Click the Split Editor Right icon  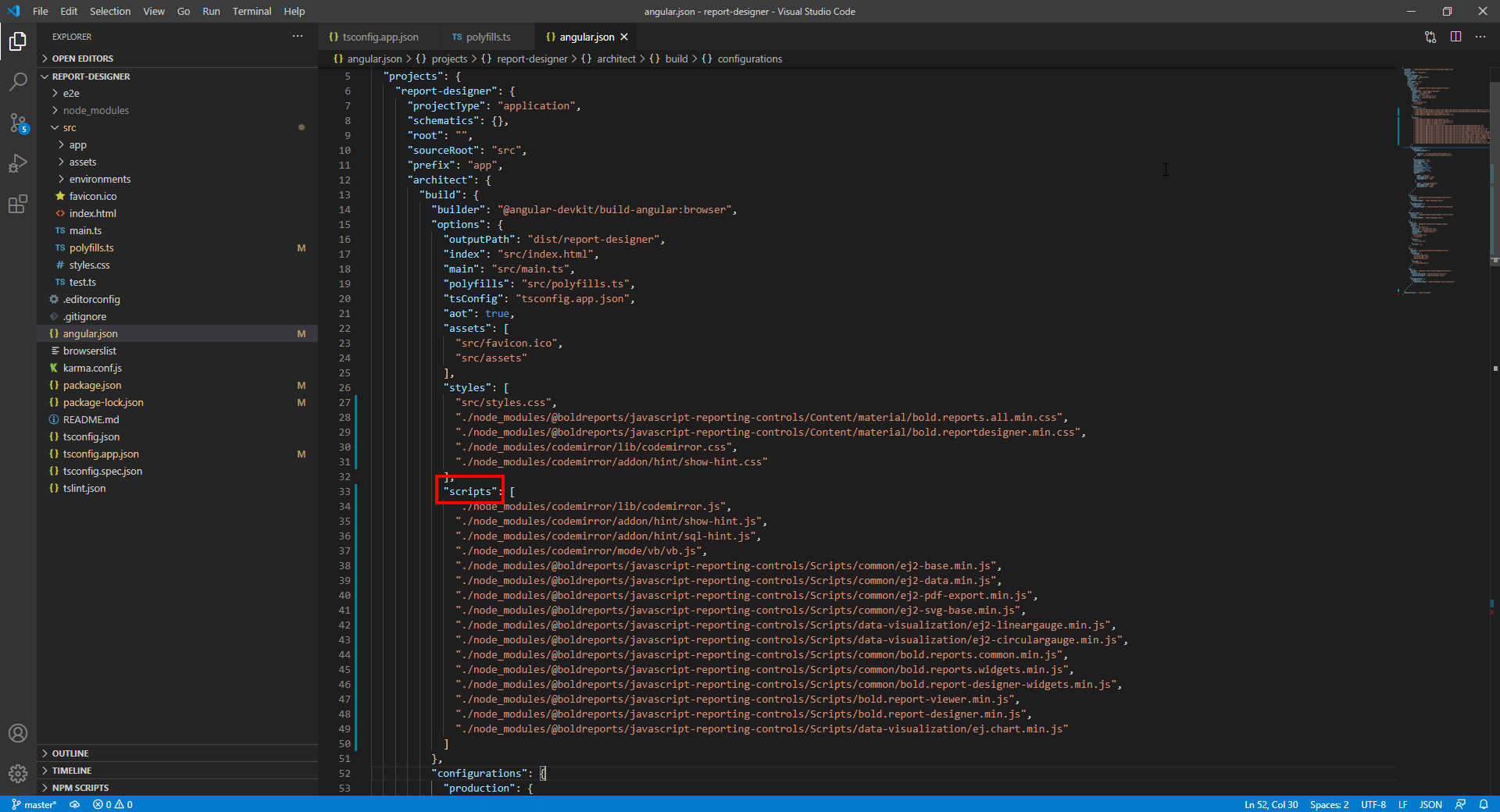pos(1455,37)
